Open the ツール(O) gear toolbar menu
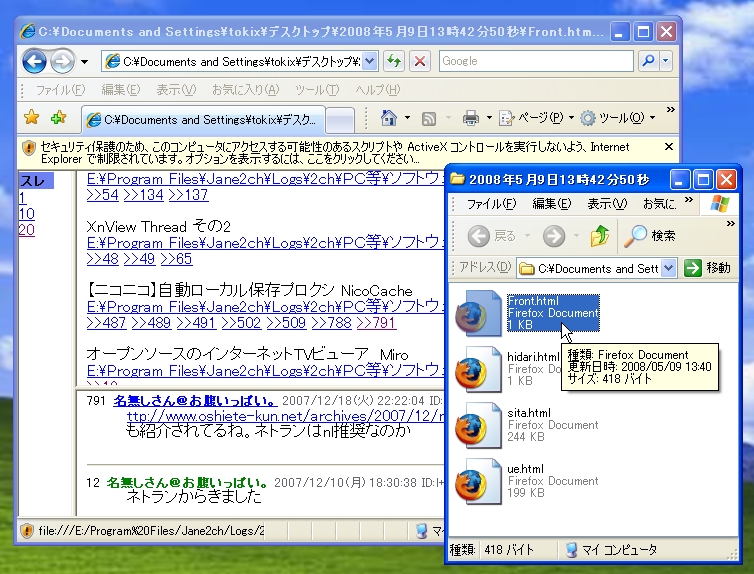Screen dimensions: 754x574 [617, 118]
